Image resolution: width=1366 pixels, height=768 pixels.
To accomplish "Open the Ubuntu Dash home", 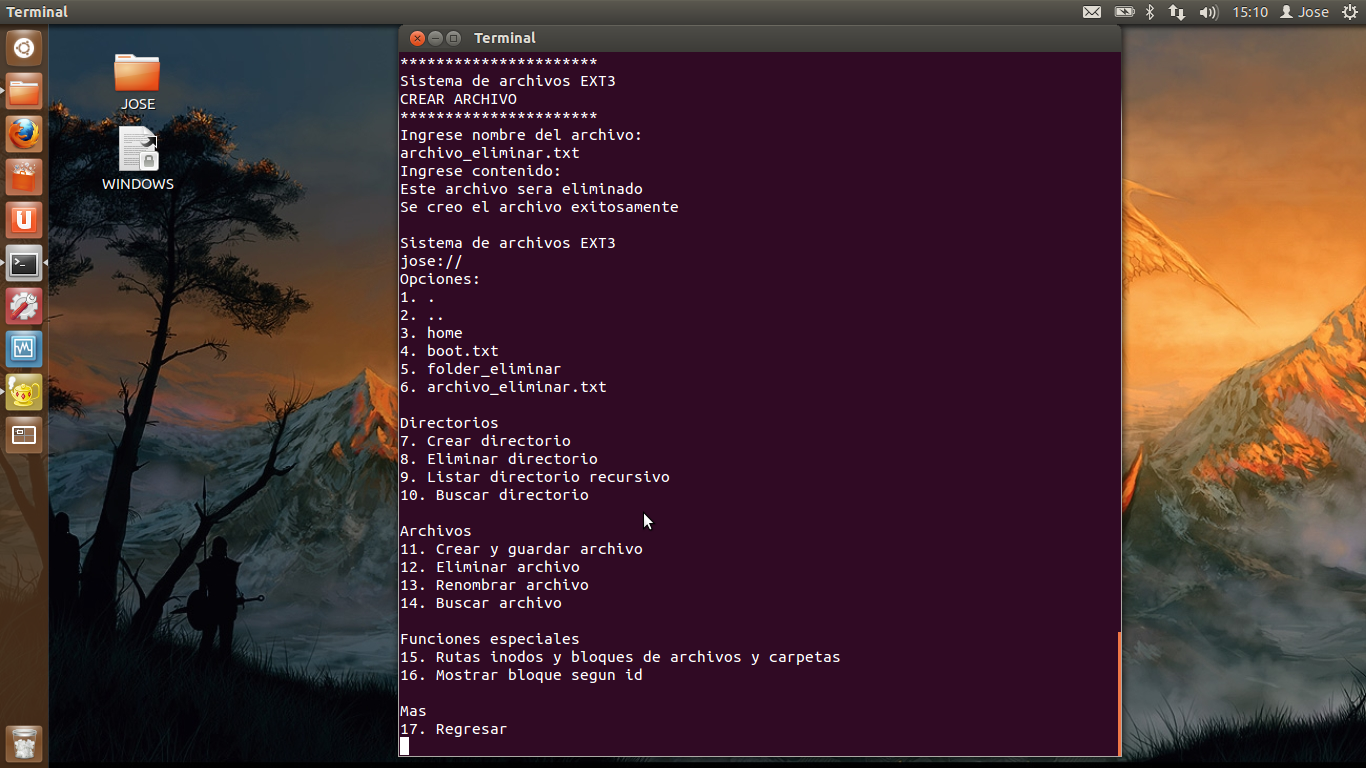I will (x=24, y=48).
